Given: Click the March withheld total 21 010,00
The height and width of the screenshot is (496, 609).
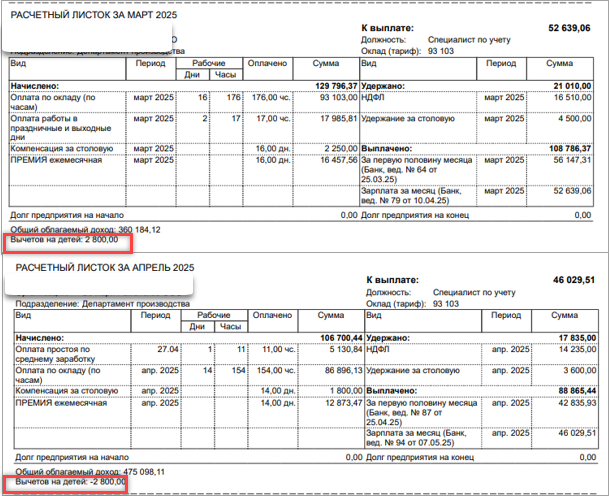Looking at the screenshot, I should coord(572,86).
